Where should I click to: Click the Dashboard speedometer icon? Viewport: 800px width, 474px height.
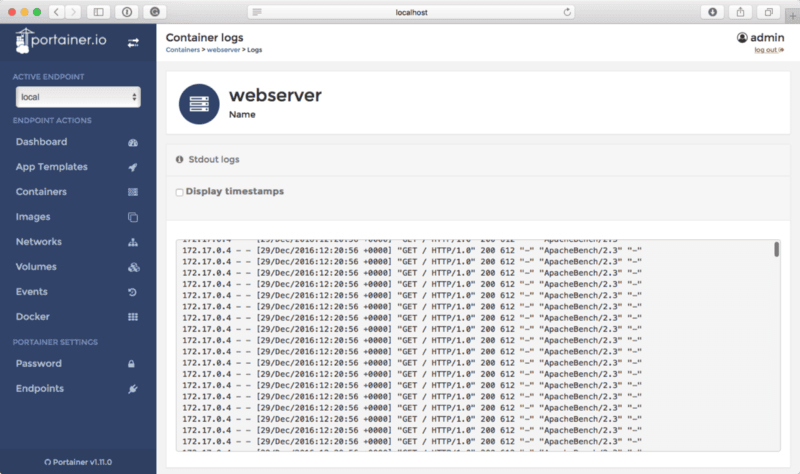pos(133,142)
